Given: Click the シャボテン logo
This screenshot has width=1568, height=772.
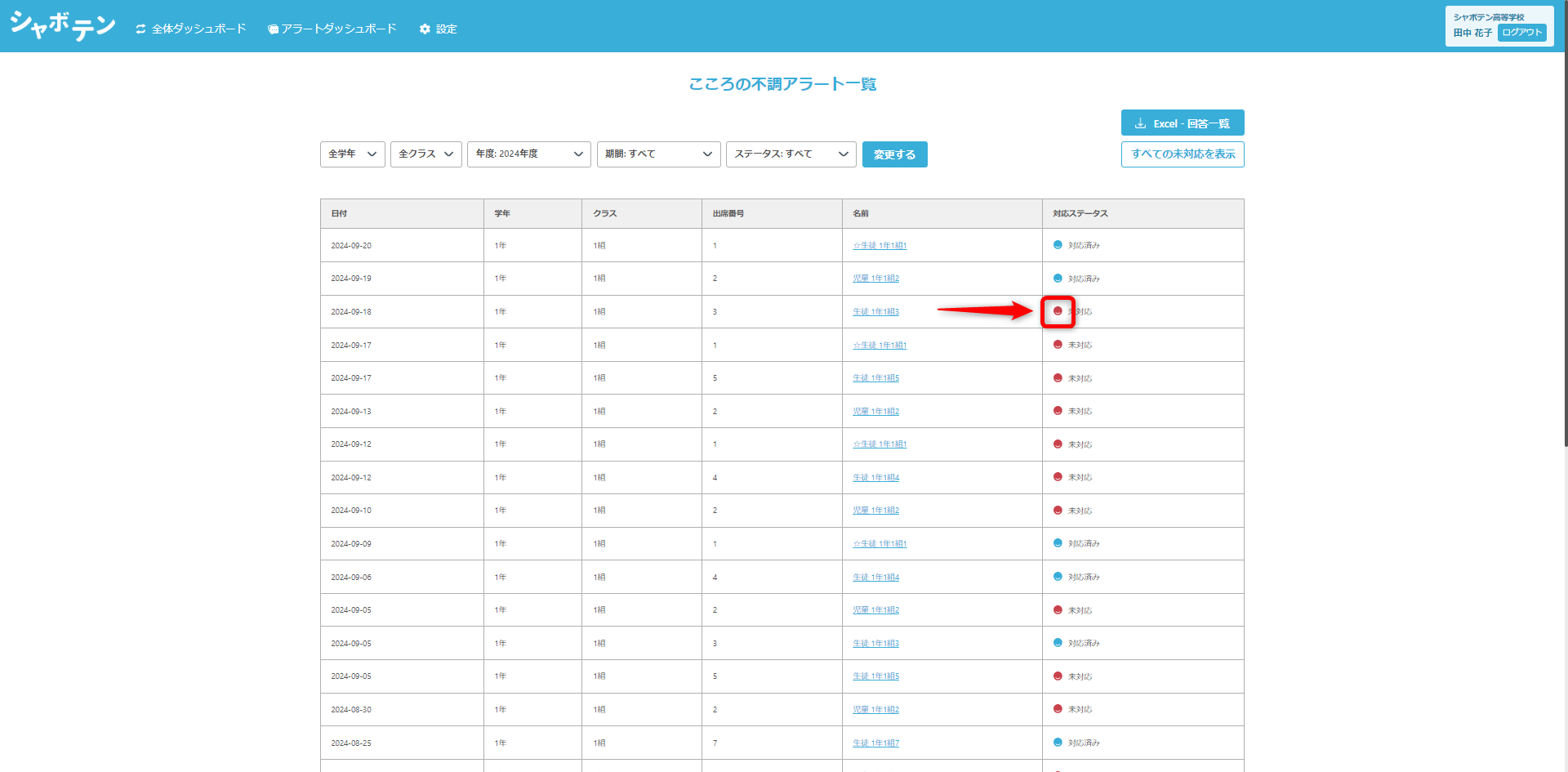Looking at the screenshot, I should point(63,26).
